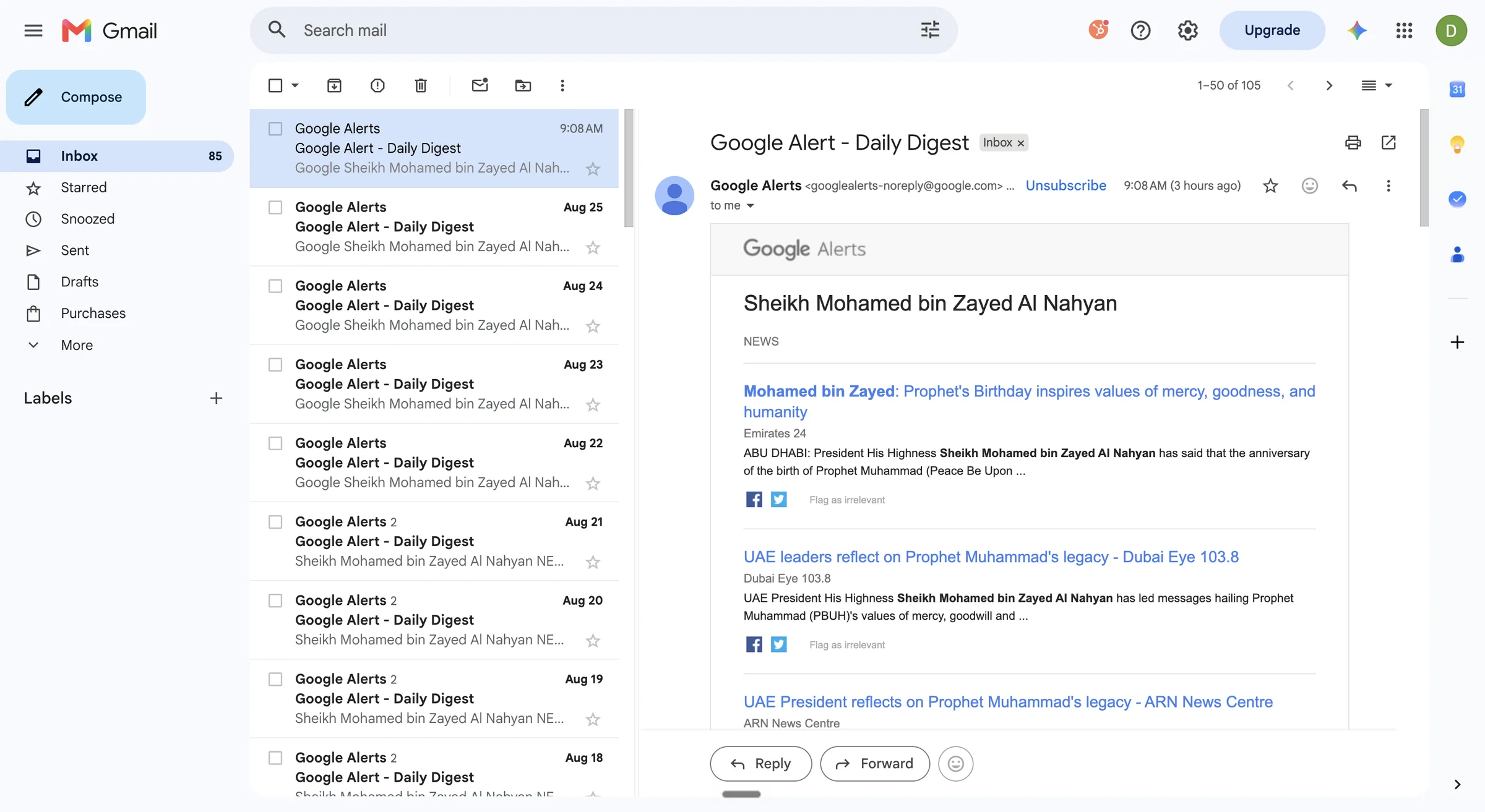Share first article on Twitter
Viewport: 1485px width, 812px height.
pos(778,499)
